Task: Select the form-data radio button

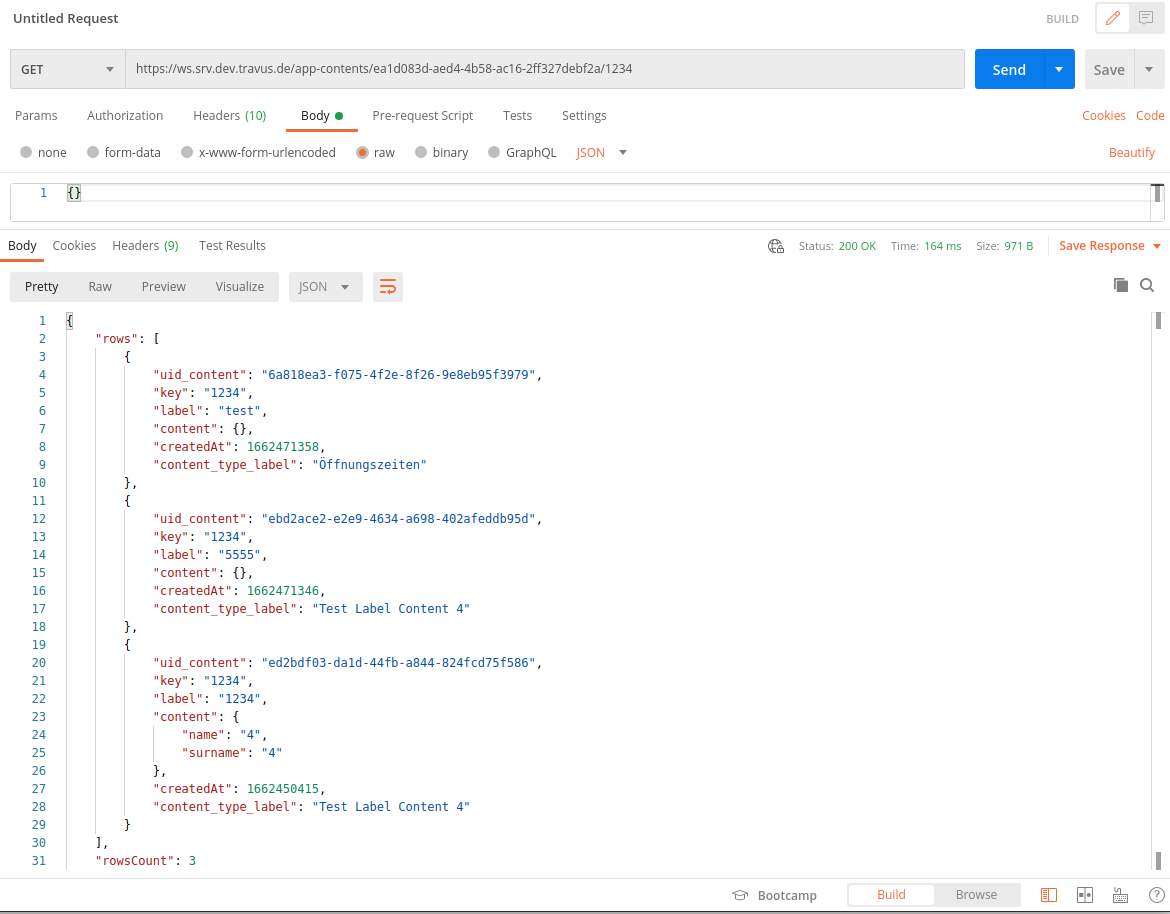Action: [x=94, y=153]
